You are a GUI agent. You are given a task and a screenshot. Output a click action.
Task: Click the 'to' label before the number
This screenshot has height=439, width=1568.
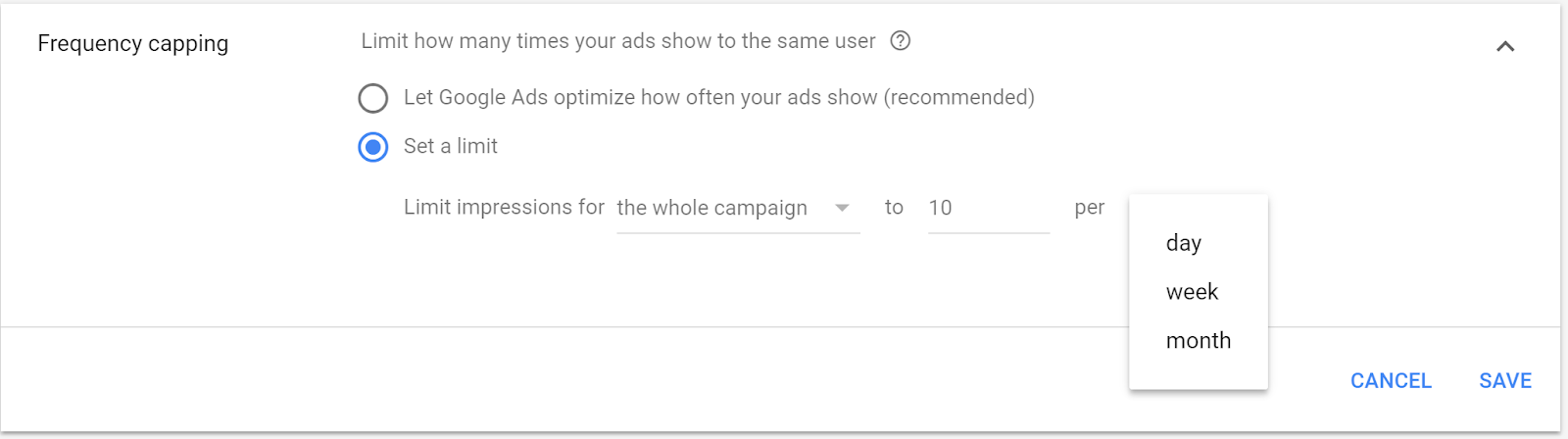[x=894, y=207]
